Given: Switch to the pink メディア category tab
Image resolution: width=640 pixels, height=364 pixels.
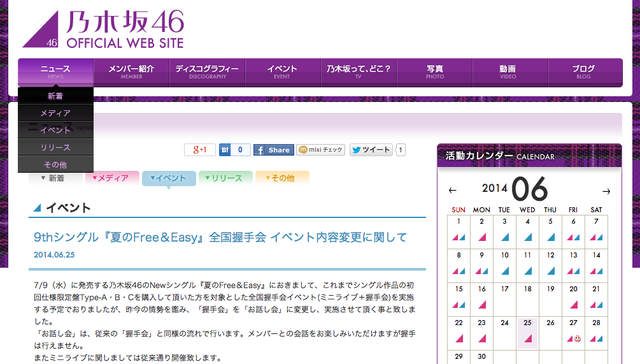Looking at the screenshot, I should [x=112, y=178].
